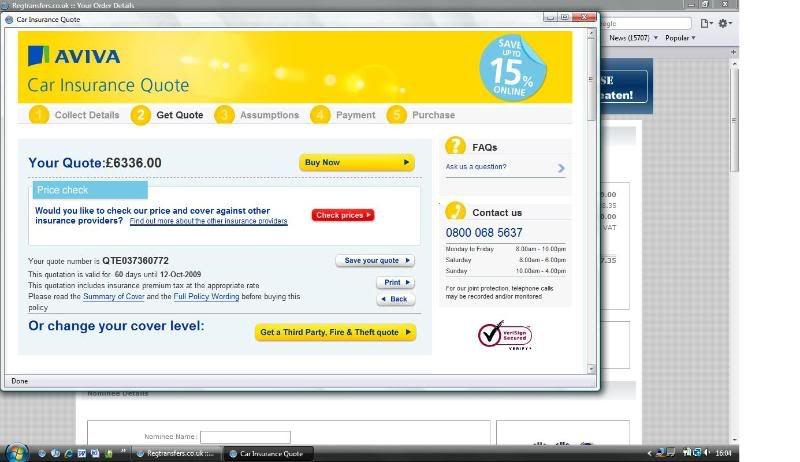Image resolution: width=800 pixels, height=462 pixels.
Task: Click the quote number QTE037360772
Action: point(135,261)
